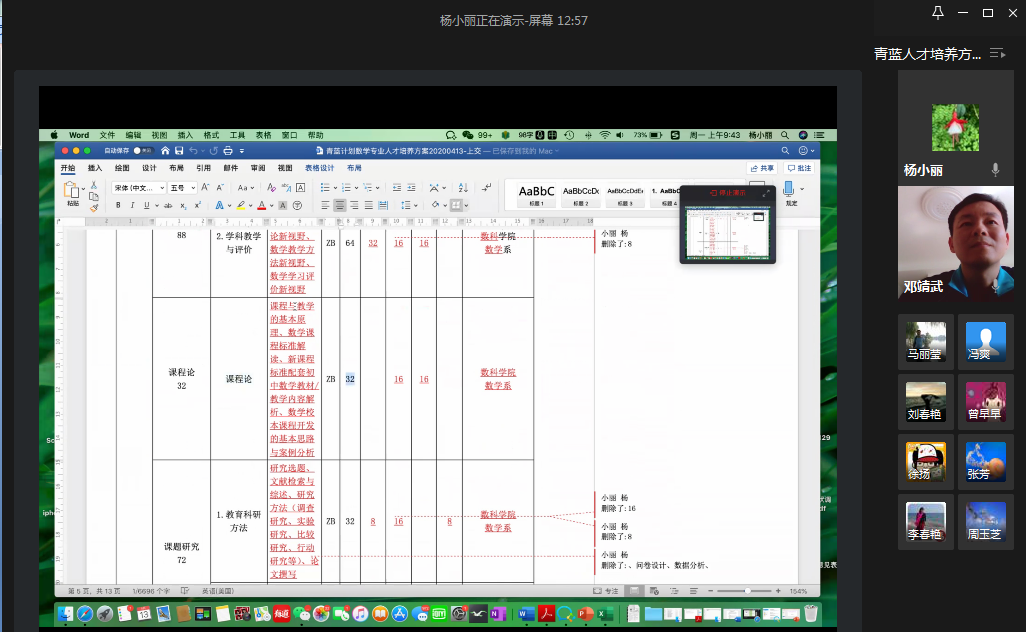Click the Home icon in the Word title bar
This screenshot has width=1026, height=632.
click(x=165, y=151)
